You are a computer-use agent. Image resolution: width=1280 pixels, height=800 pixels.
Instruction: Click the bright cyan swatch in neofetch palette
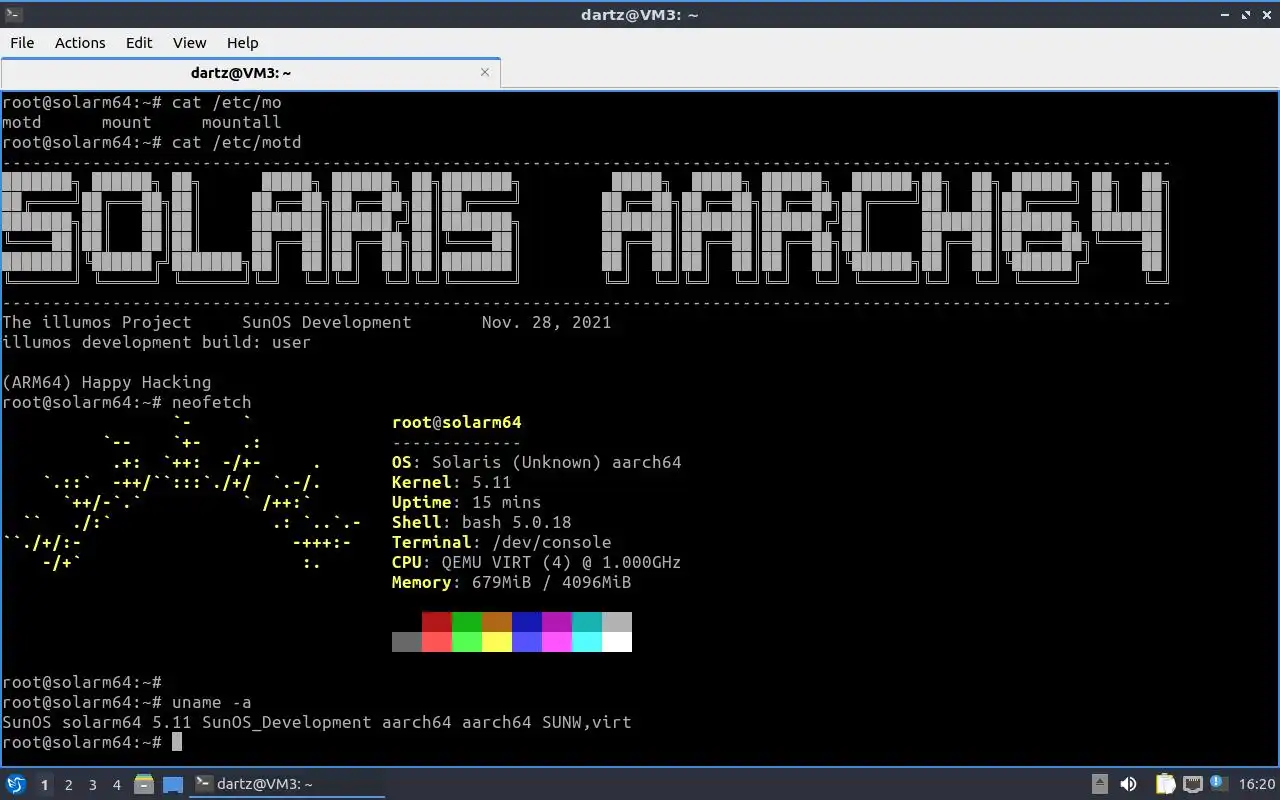coord(587,642)
